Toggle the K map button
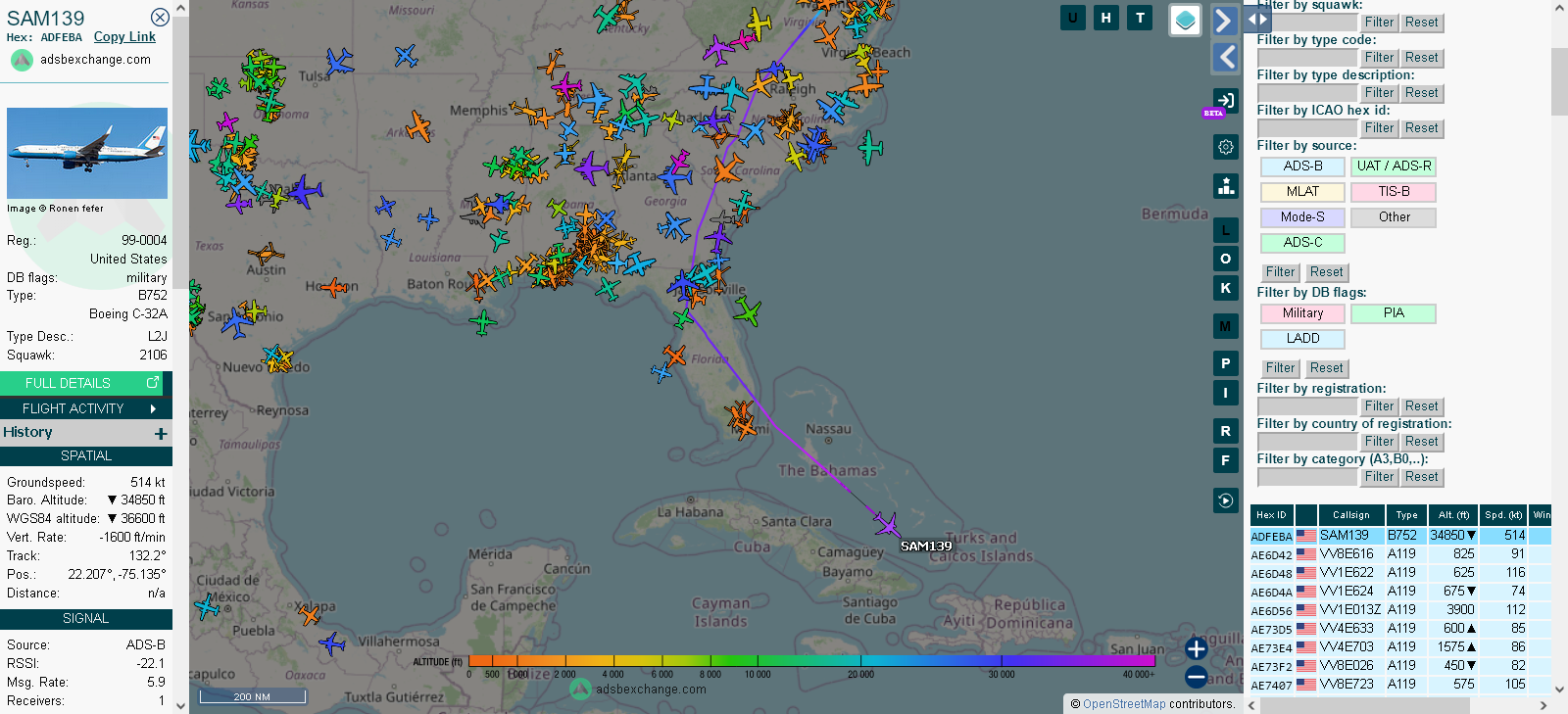 coord(1225,288)
